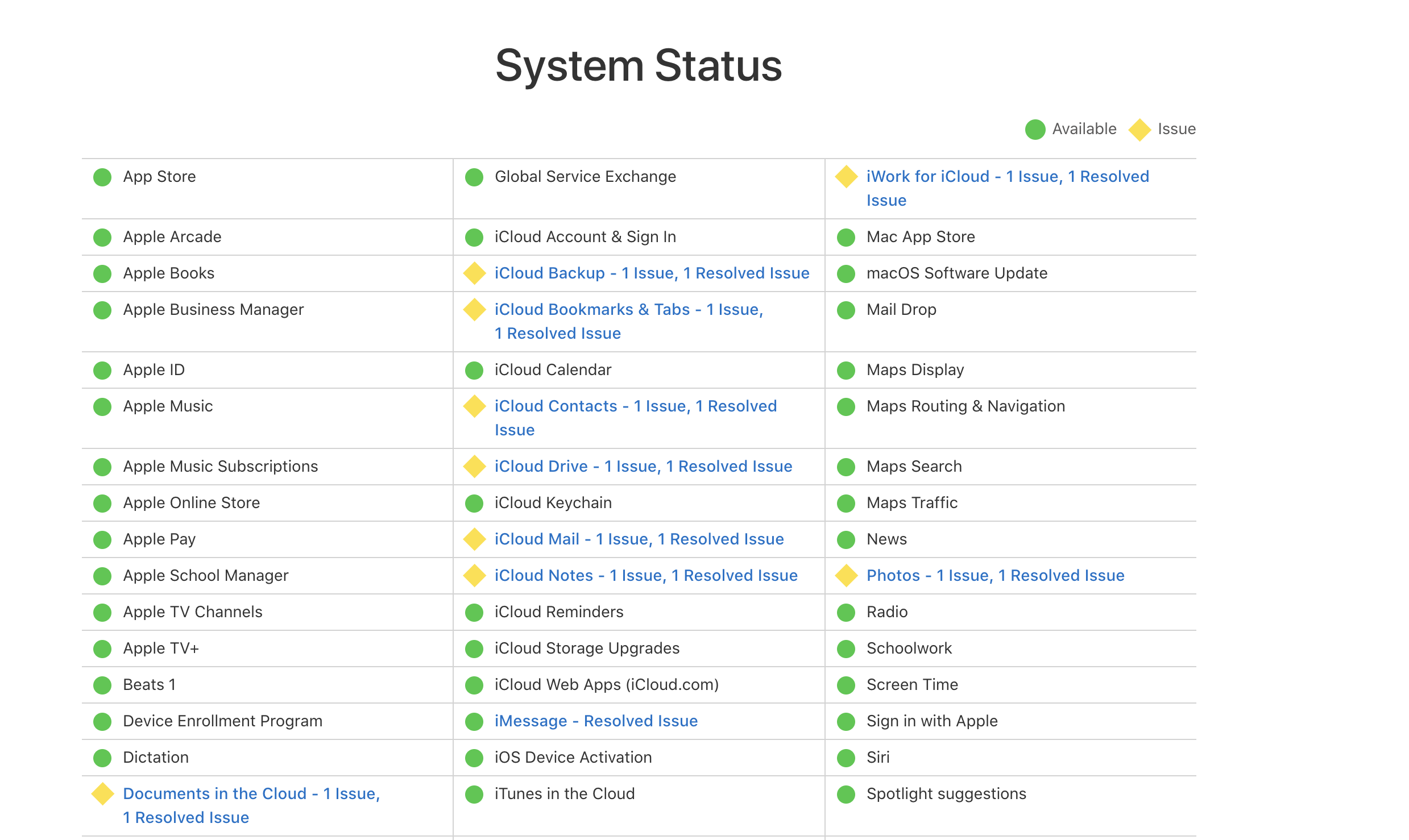Open the iCloud Bookmarks & Tabs issue details
This screenshot has height=840, width=1409.
(628, 310)
